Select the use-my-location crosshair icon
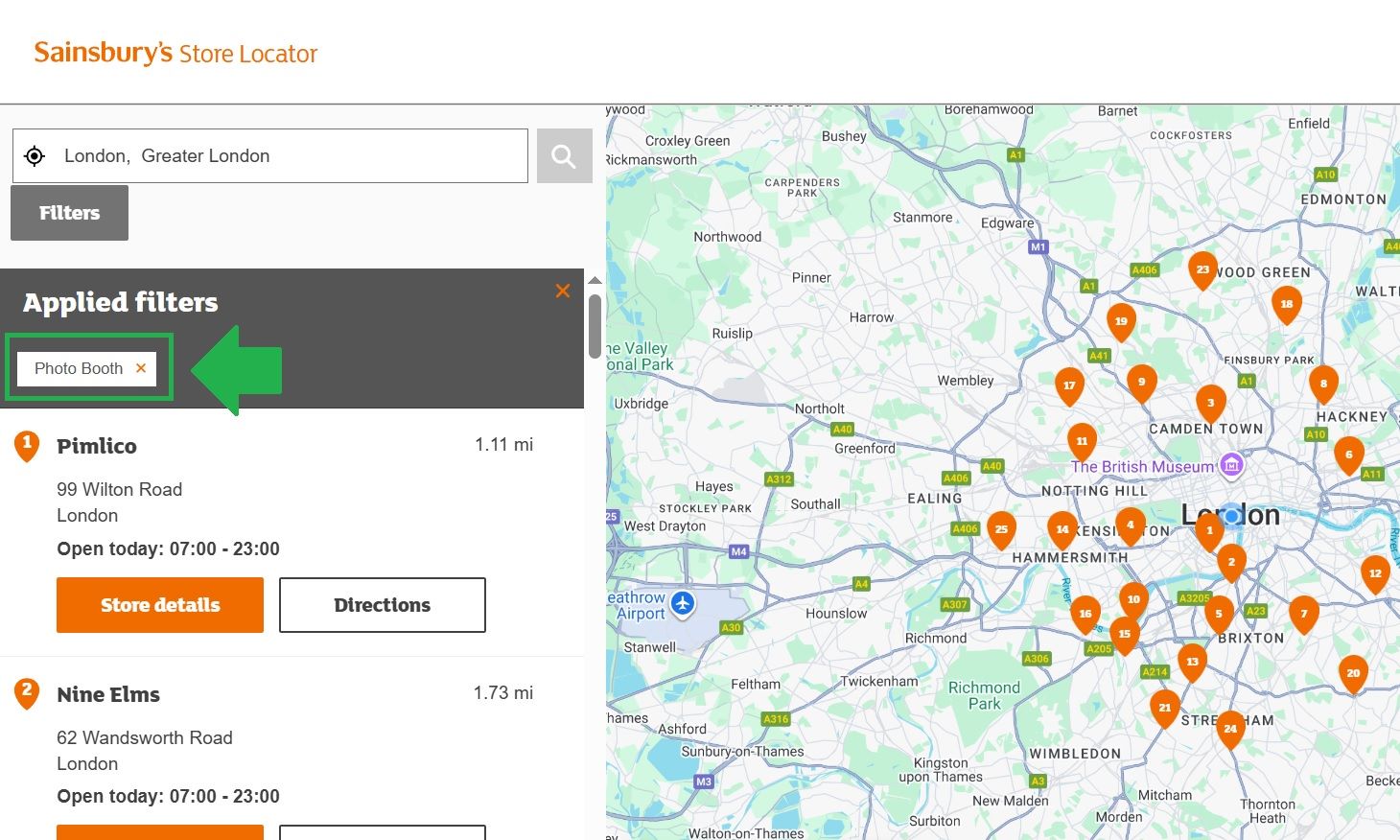 35,155
